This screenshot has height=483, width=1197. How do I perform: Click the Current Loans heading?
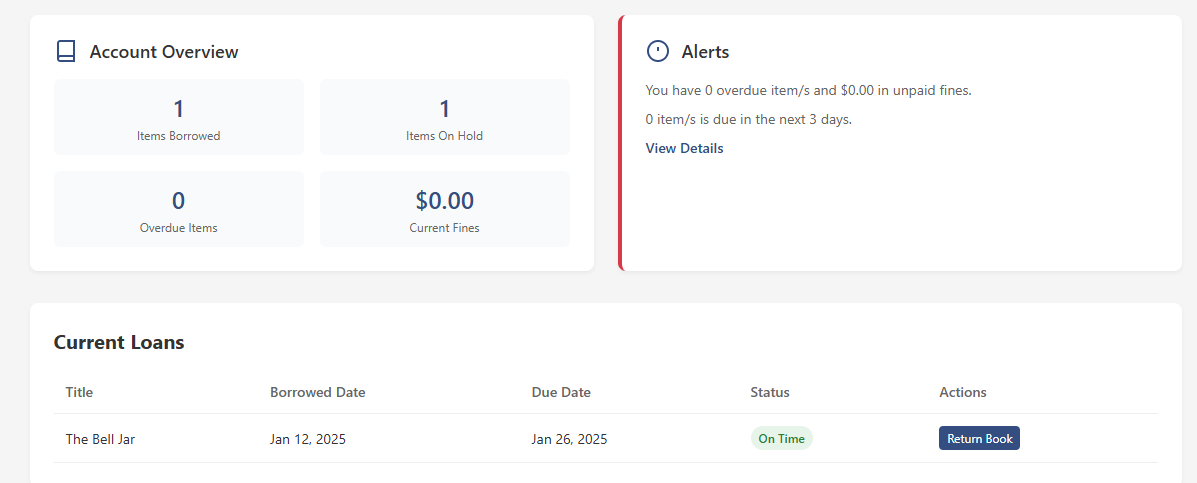119,342
